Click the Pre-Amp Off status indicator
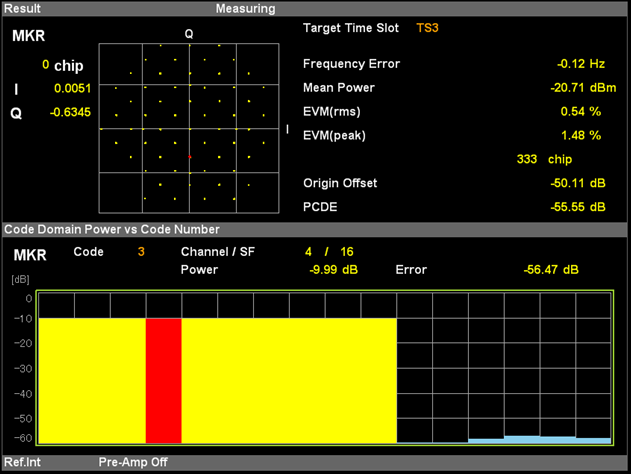 [133, 463]
